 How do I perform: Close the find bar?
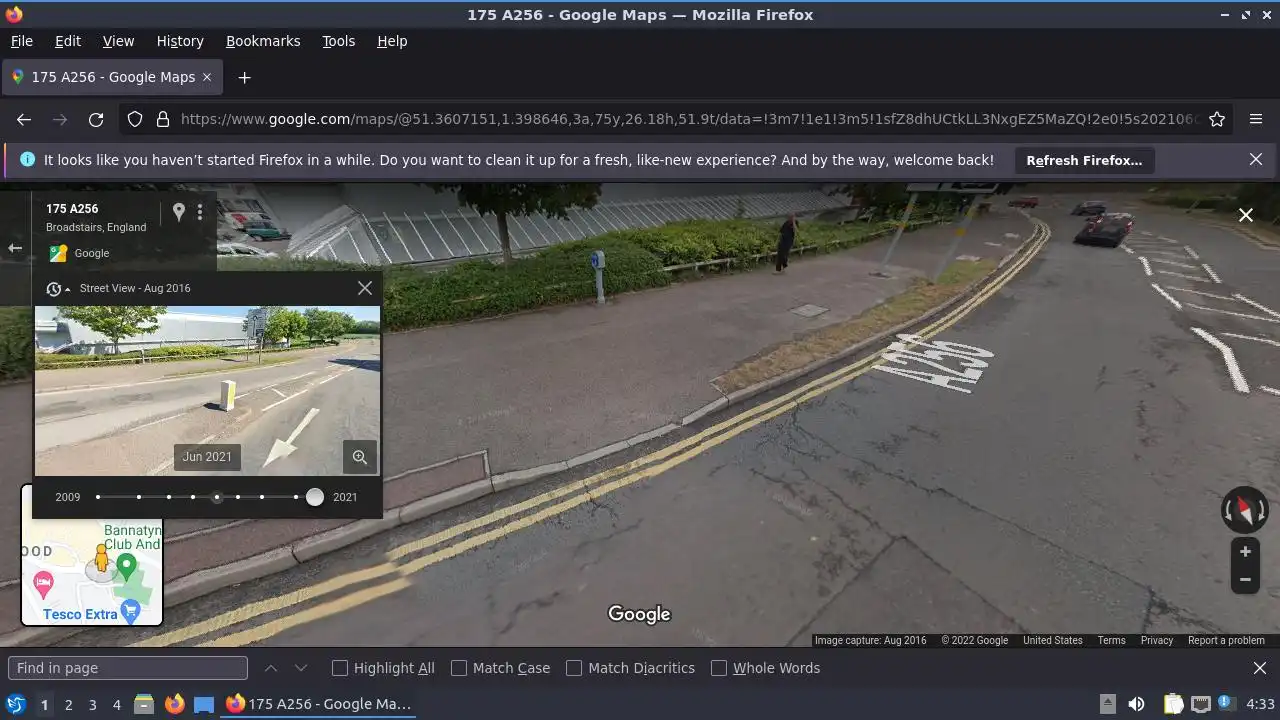click(1260, 668)
